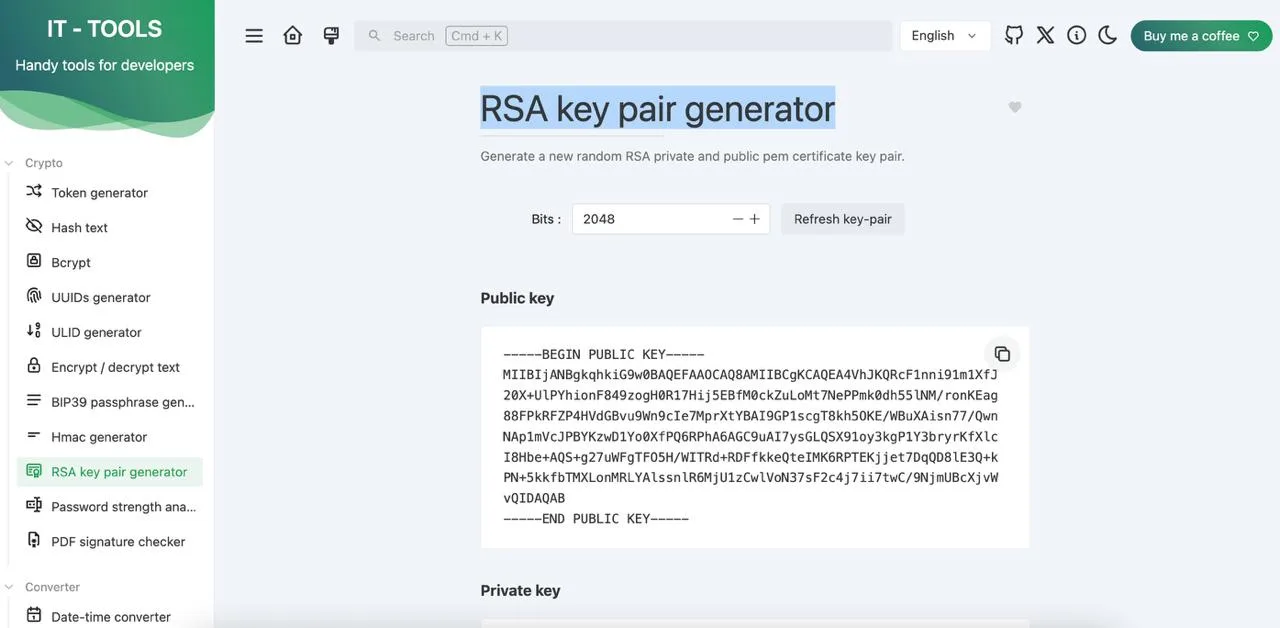
Task: Go to the home page icon
Action: [x=292, y=36]
